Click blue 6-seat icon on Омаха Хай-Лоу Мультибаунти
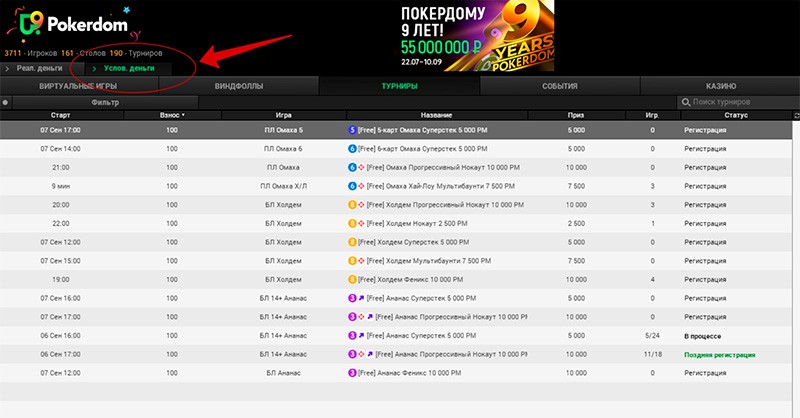The height and width of the screenshot is (418, 800). coord(352,186)
